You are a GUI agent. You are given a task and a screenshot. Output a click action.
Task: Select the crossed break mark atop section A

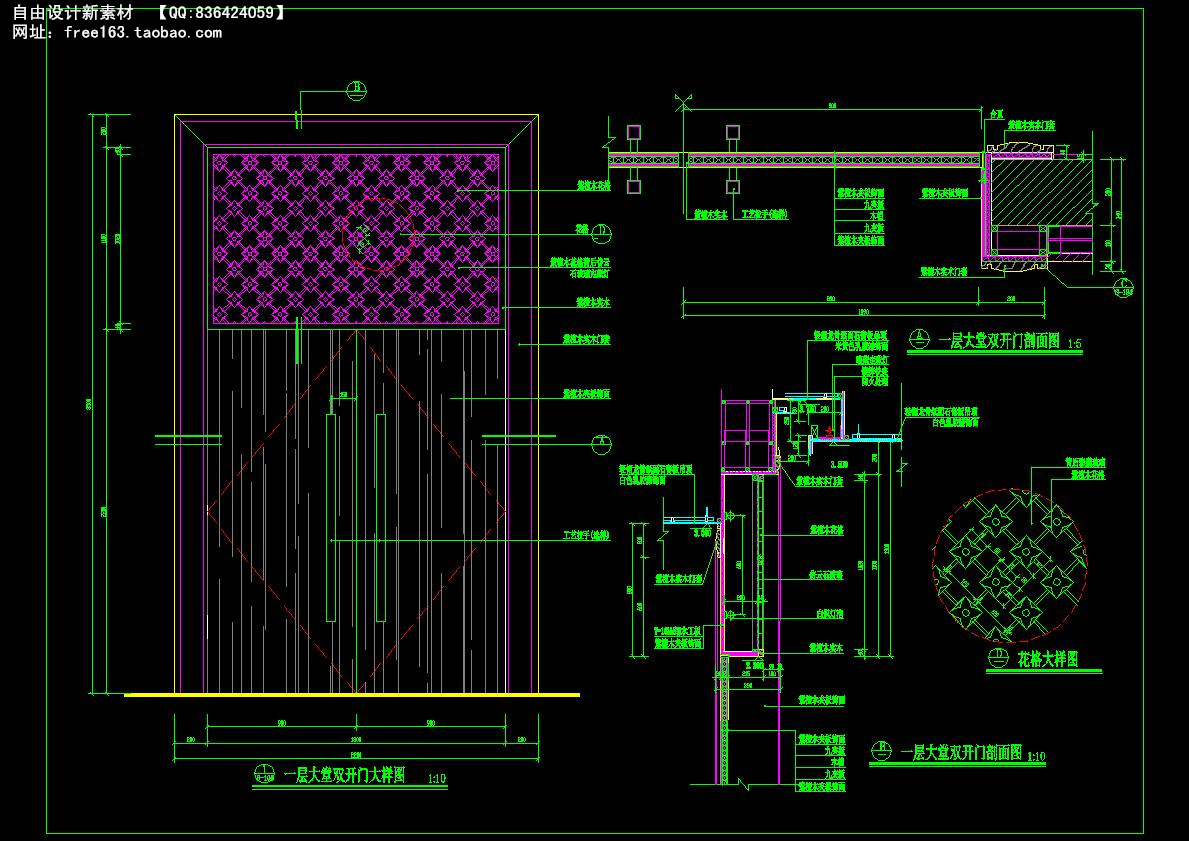pyautogui.click(x=684, y=103)
